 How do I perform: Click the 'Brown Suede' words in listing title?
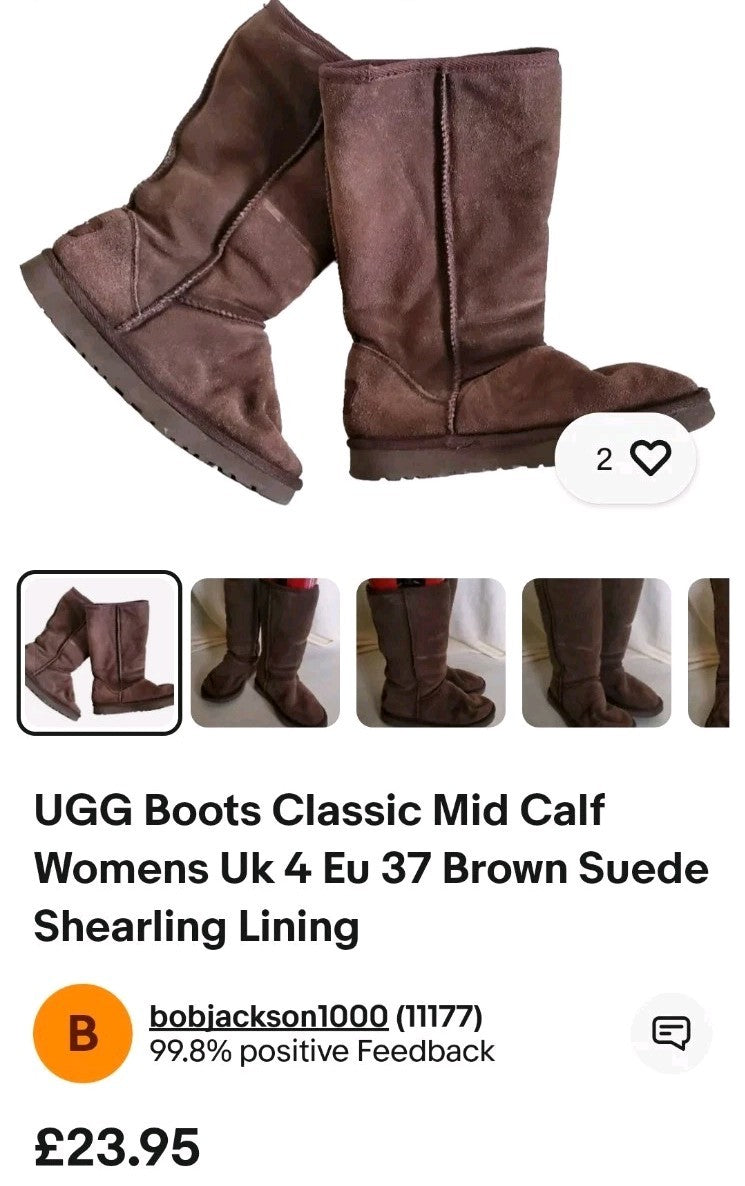tap(576, 868)
